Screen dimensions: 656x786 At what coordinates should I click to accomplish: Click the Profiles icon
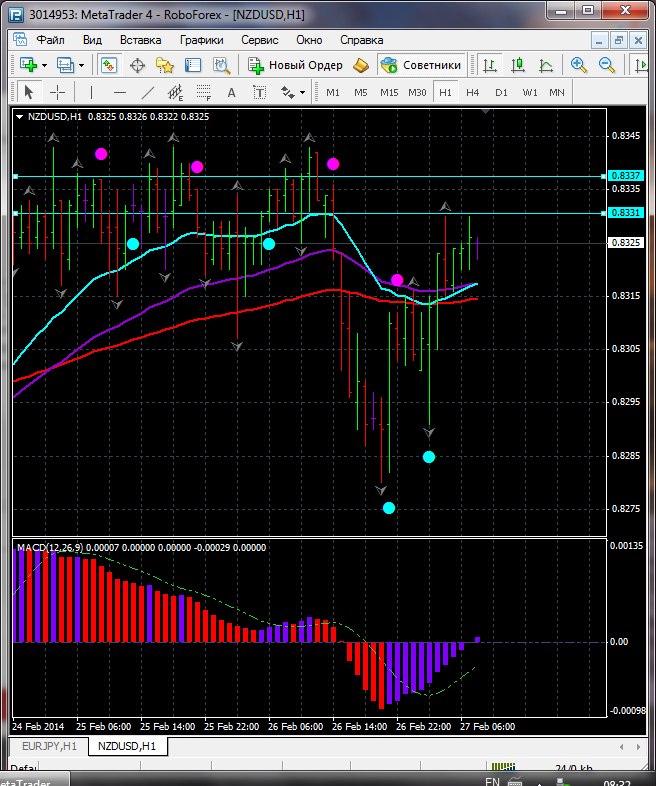click(x=65, y=65)
